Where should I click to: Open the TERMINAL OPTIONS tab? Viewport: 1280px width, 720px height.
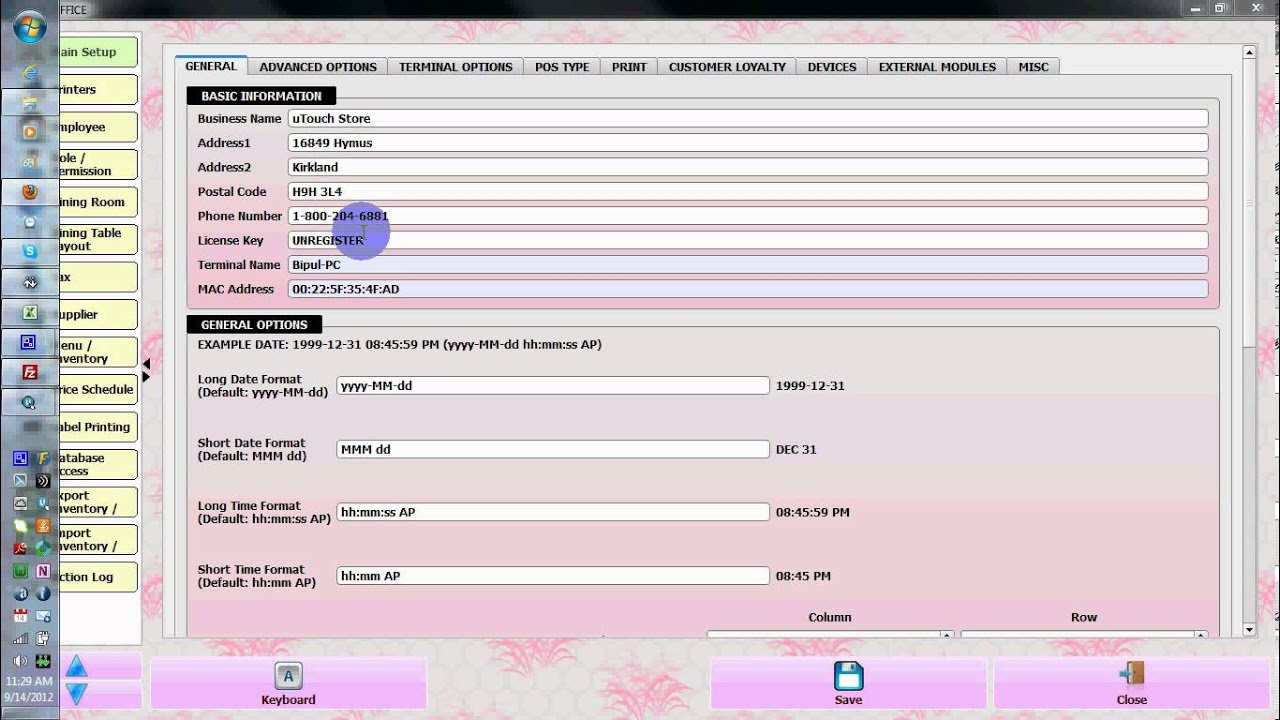(455, 67)
